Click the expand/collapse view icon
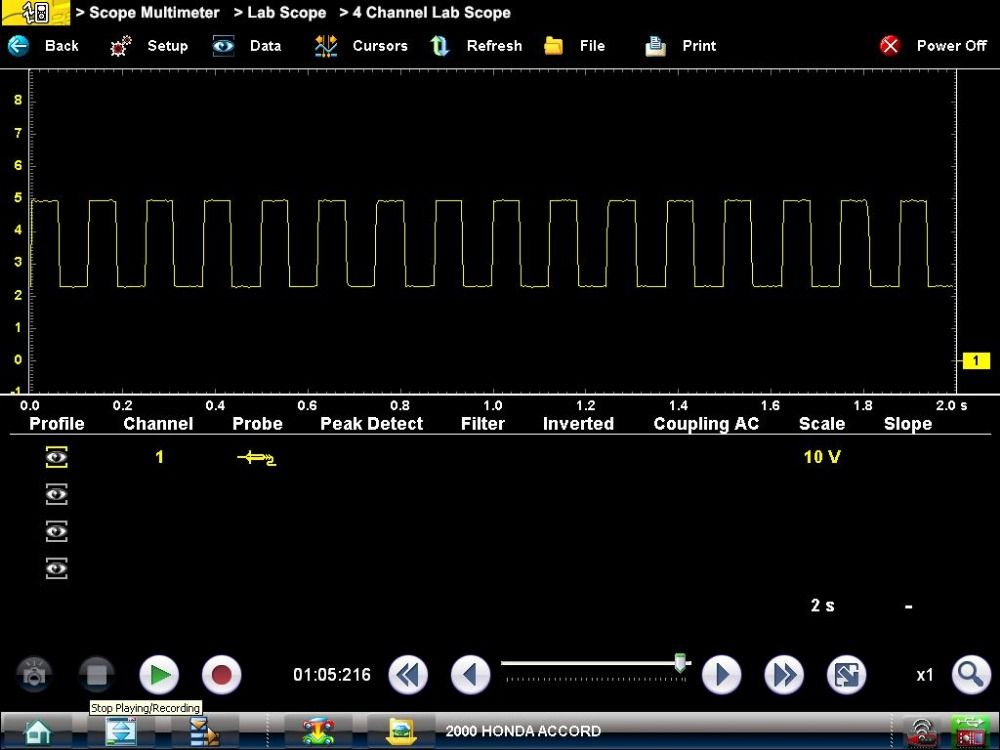The width and height of the screenshot is (1000, 750). pos(846,676)
